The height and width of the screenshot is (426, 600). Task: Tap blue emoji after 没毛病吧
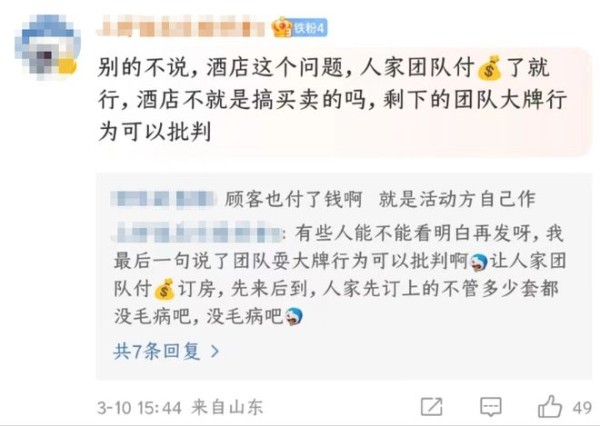(x=293, y=317)
